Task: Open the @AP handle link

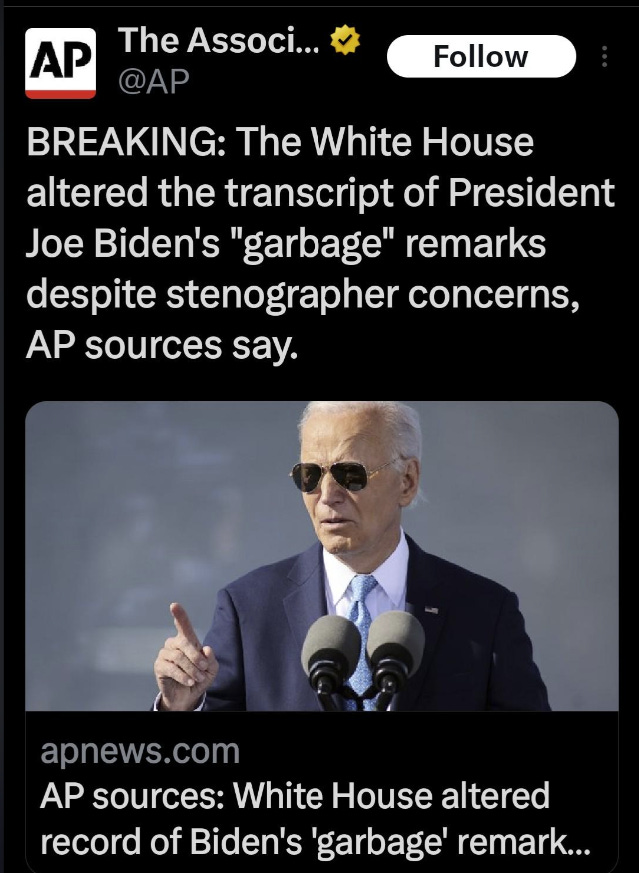Action: coord(153,81)
